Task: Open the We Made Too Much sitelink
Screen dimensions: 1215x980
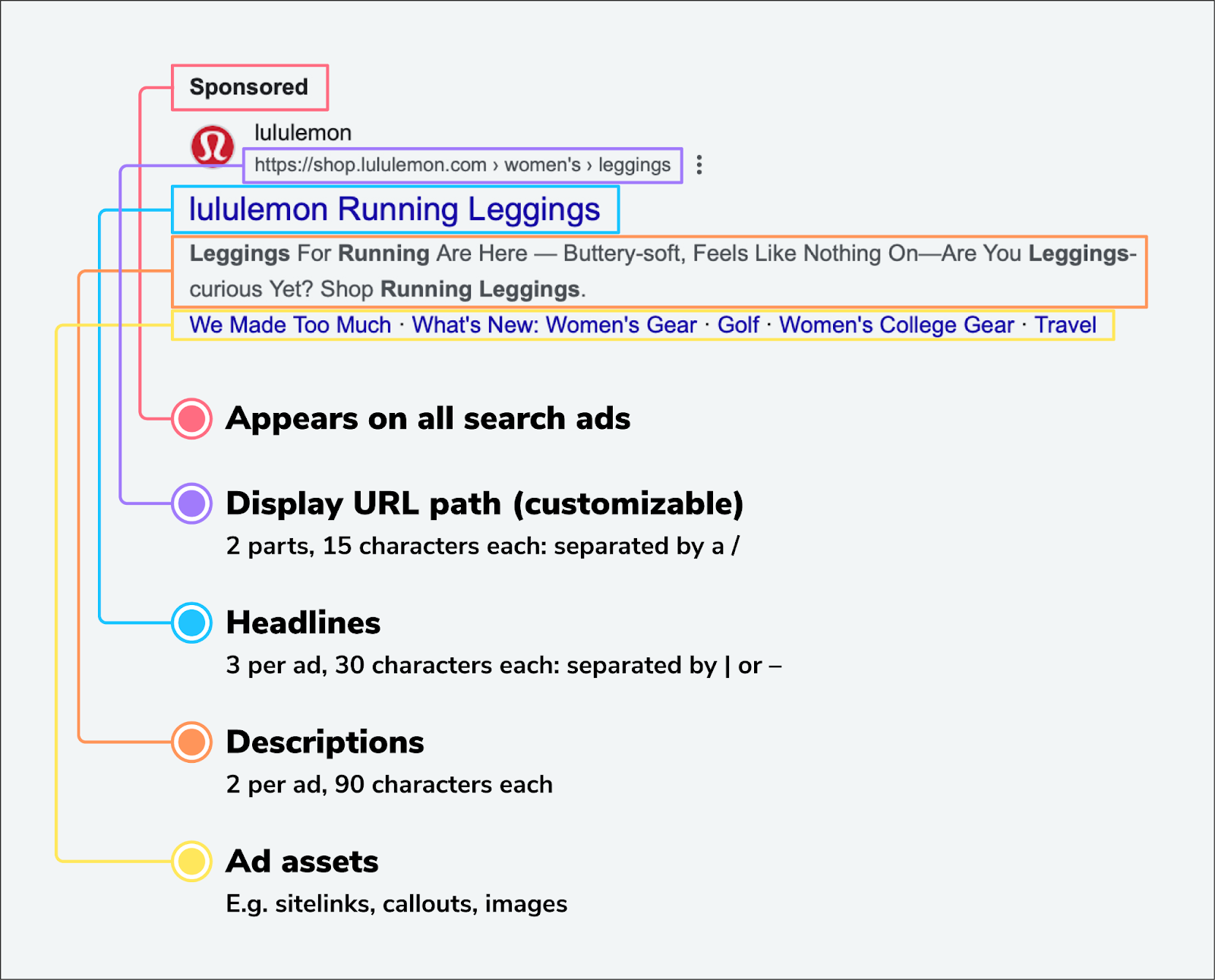Action: [x=290, y=325]
